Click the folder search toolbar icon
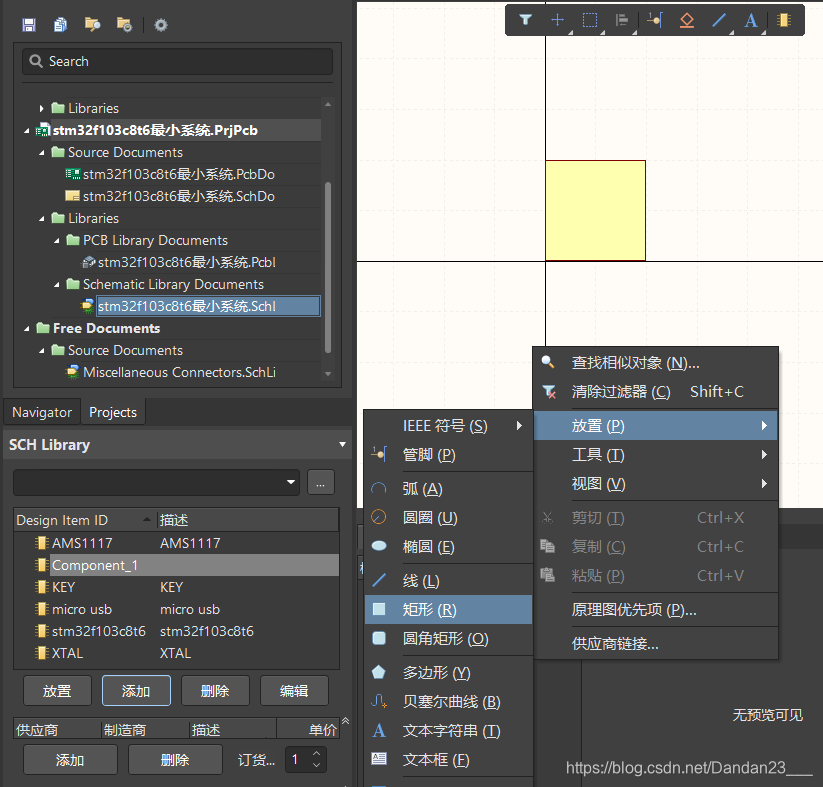The width and height of the screenshot is (823, 787). pyautogui.click(x=92, y=24)
